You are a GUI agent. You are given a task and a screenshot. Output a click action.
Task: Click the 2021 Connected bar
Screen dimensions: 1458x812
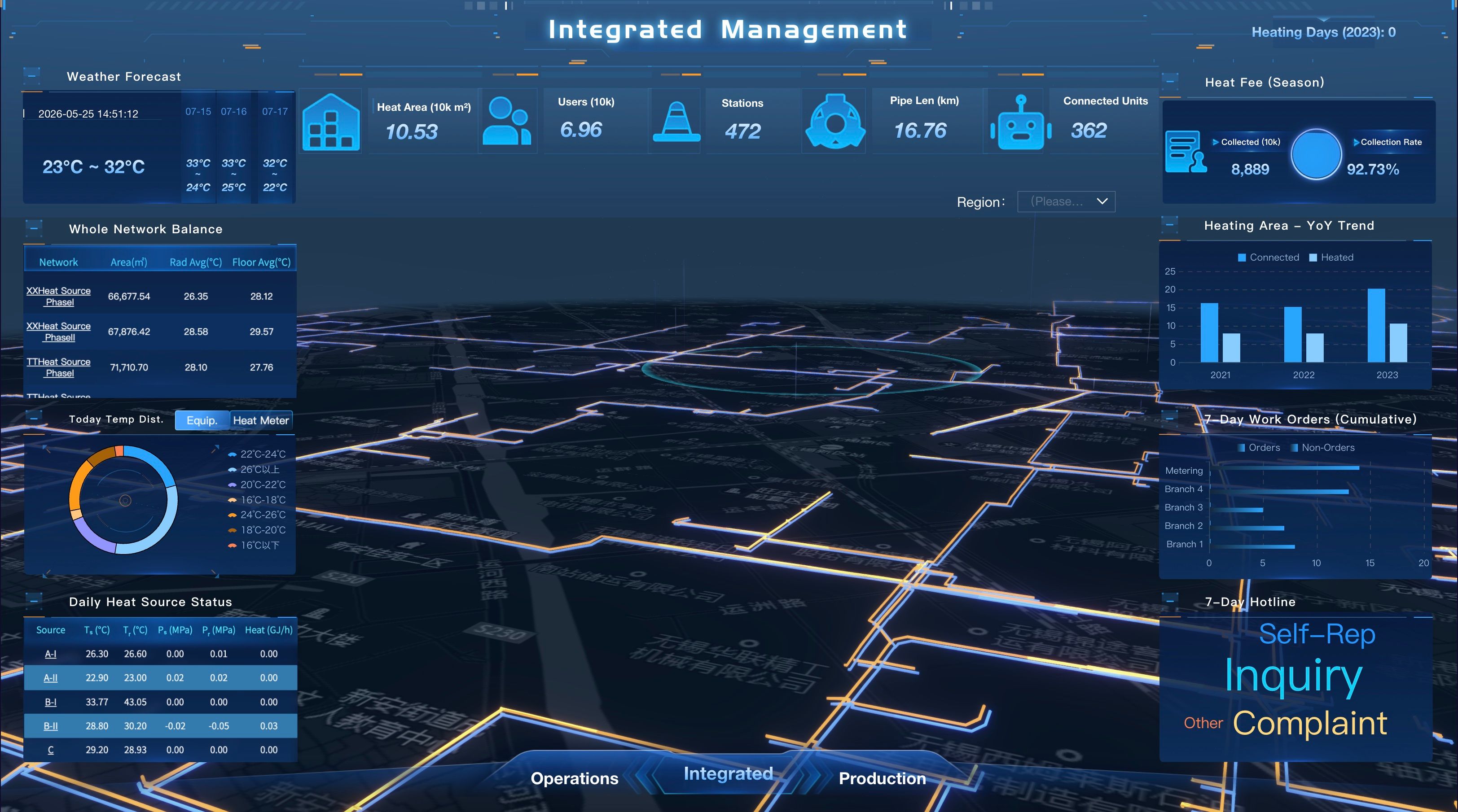coord(1209,333)
